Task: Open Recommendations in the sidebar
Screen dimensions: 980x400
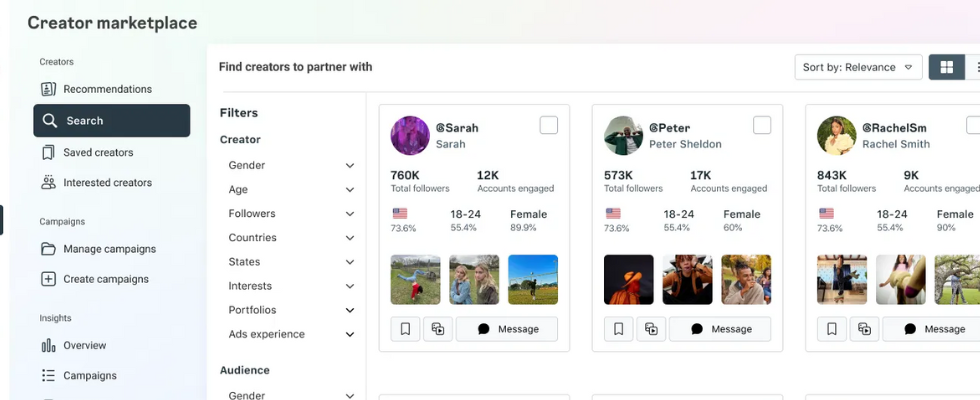Action: click(107, 89)
